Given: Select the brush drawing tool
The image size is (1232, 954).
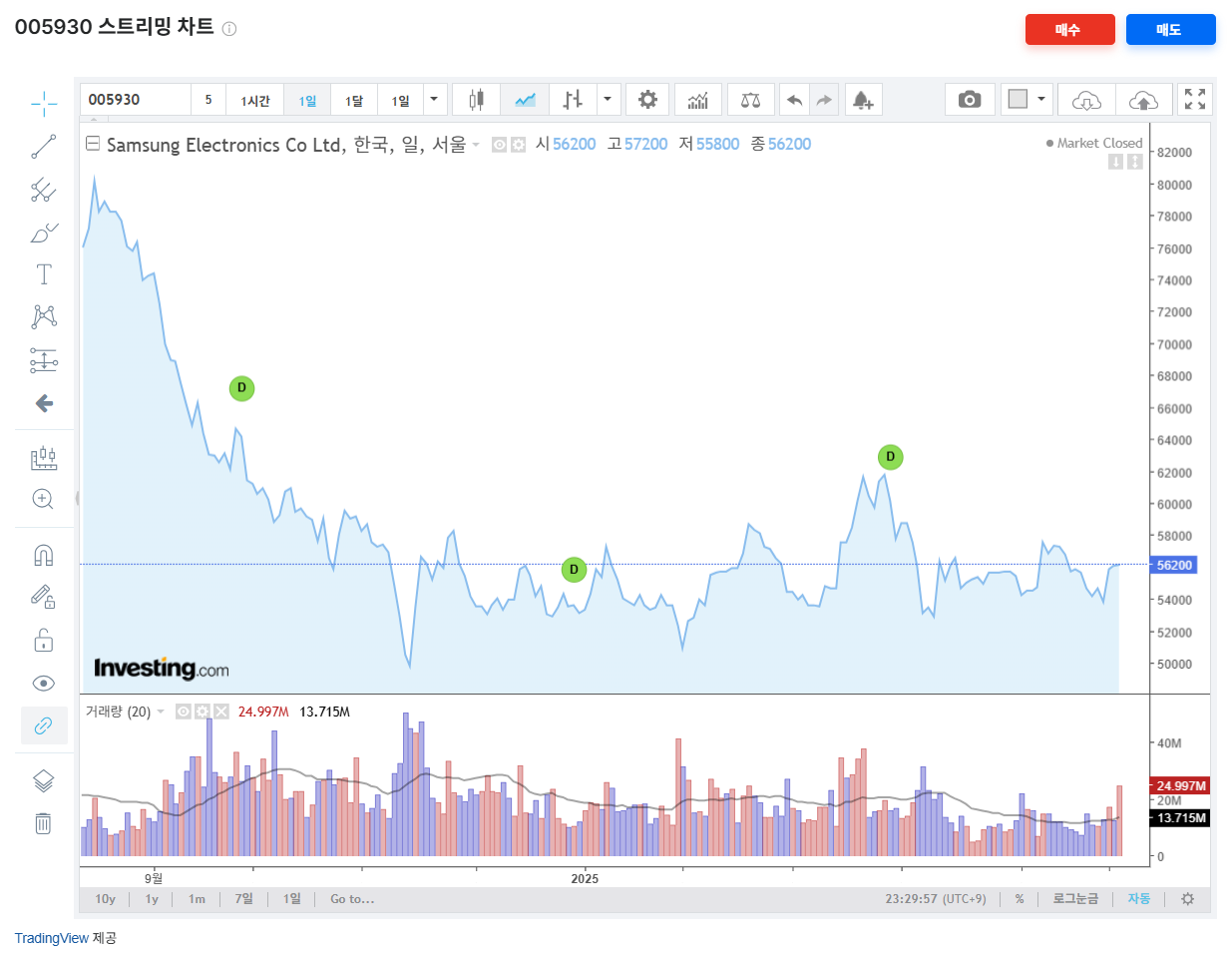Looking at the screenshot, I should click(x=43, y=233).
